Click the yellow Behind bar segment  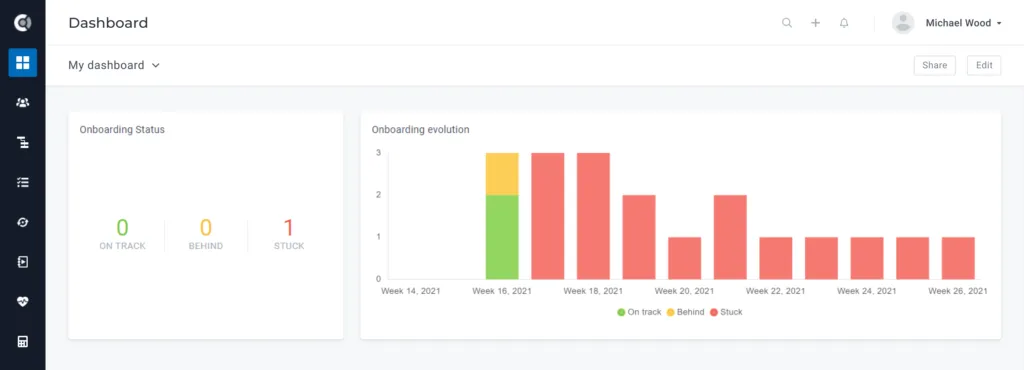(502, 174)
